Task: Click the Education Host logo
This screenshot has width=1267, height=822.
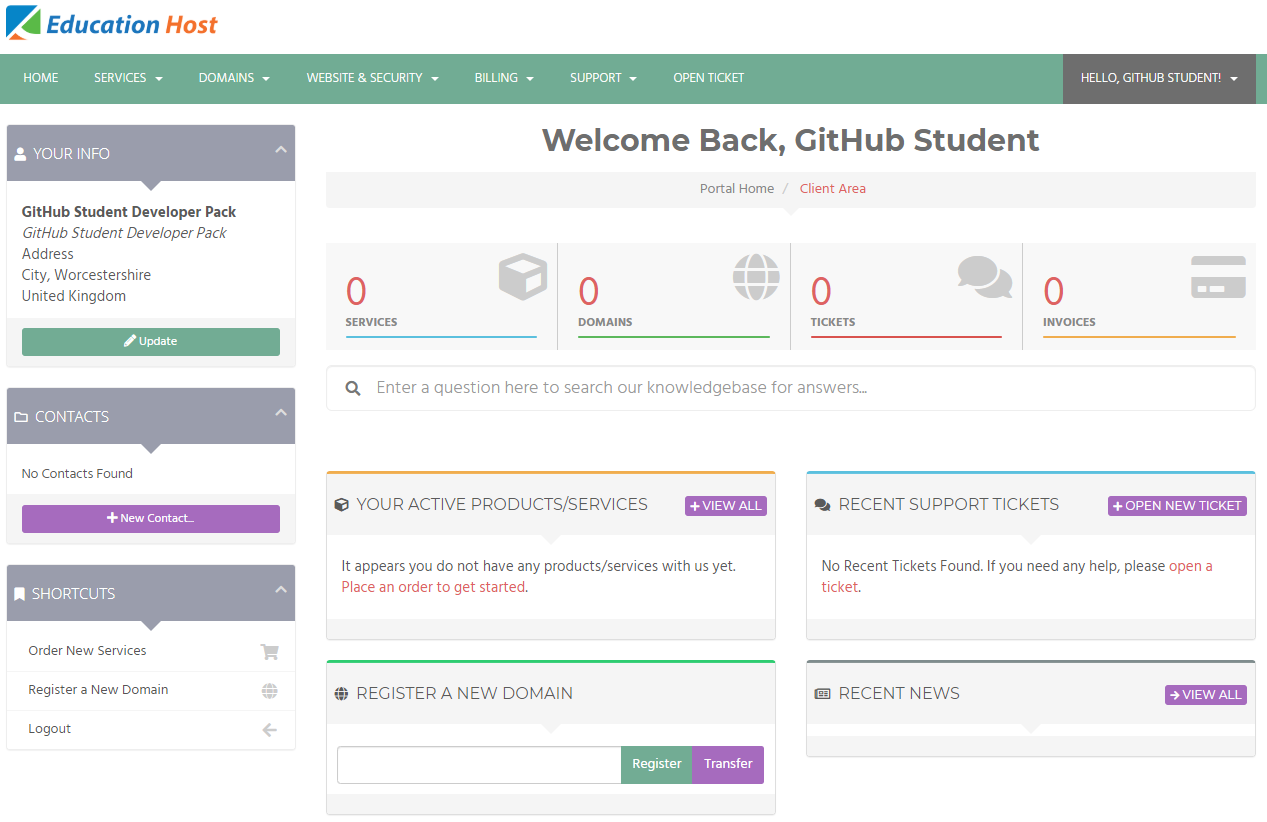Action: (x=112, y=24)
